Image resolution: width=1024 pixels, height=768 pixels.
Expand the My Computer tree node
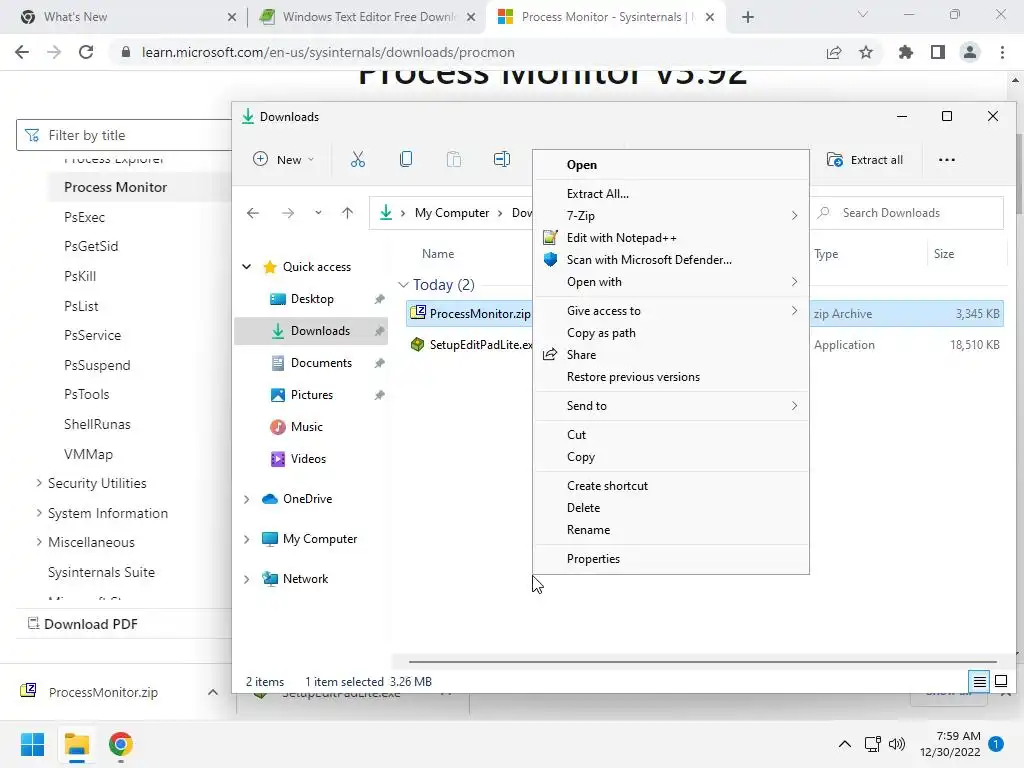click(247, 539)
